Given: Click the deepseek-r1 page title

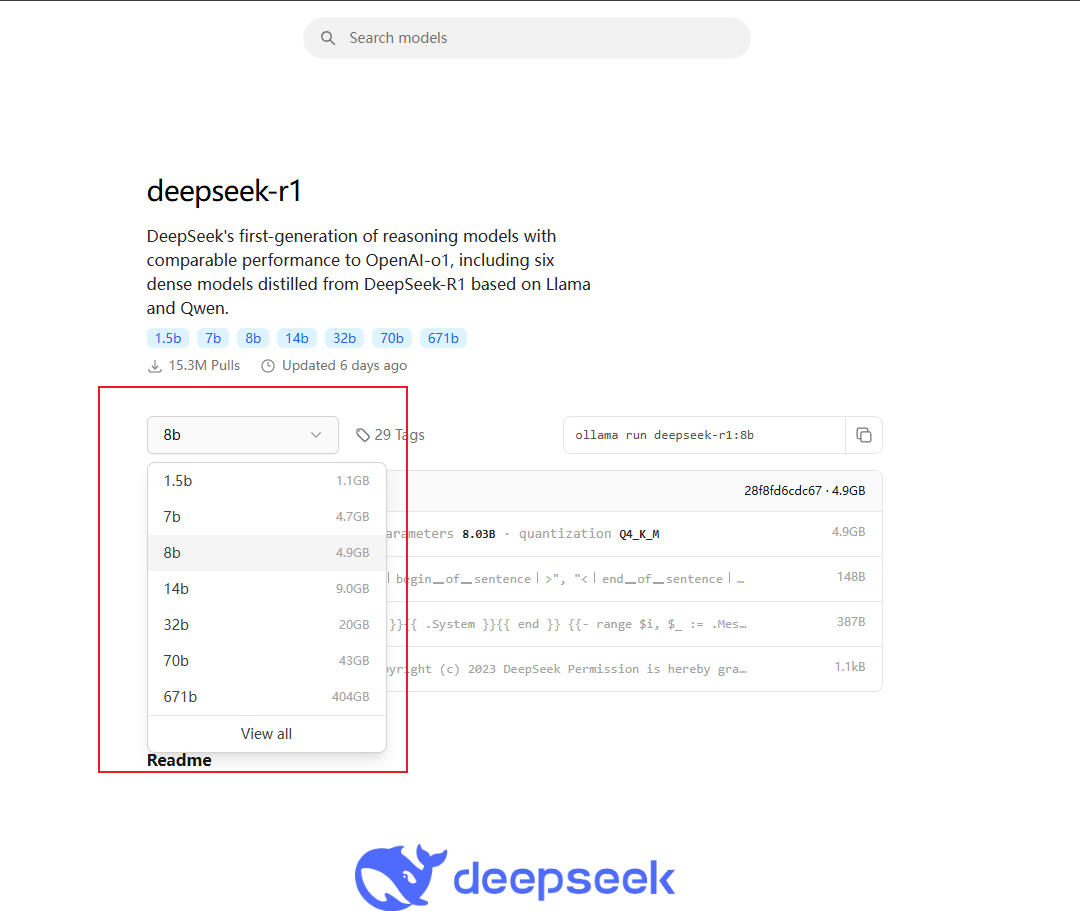Looking at the screenshot, I should click(225, 191).
